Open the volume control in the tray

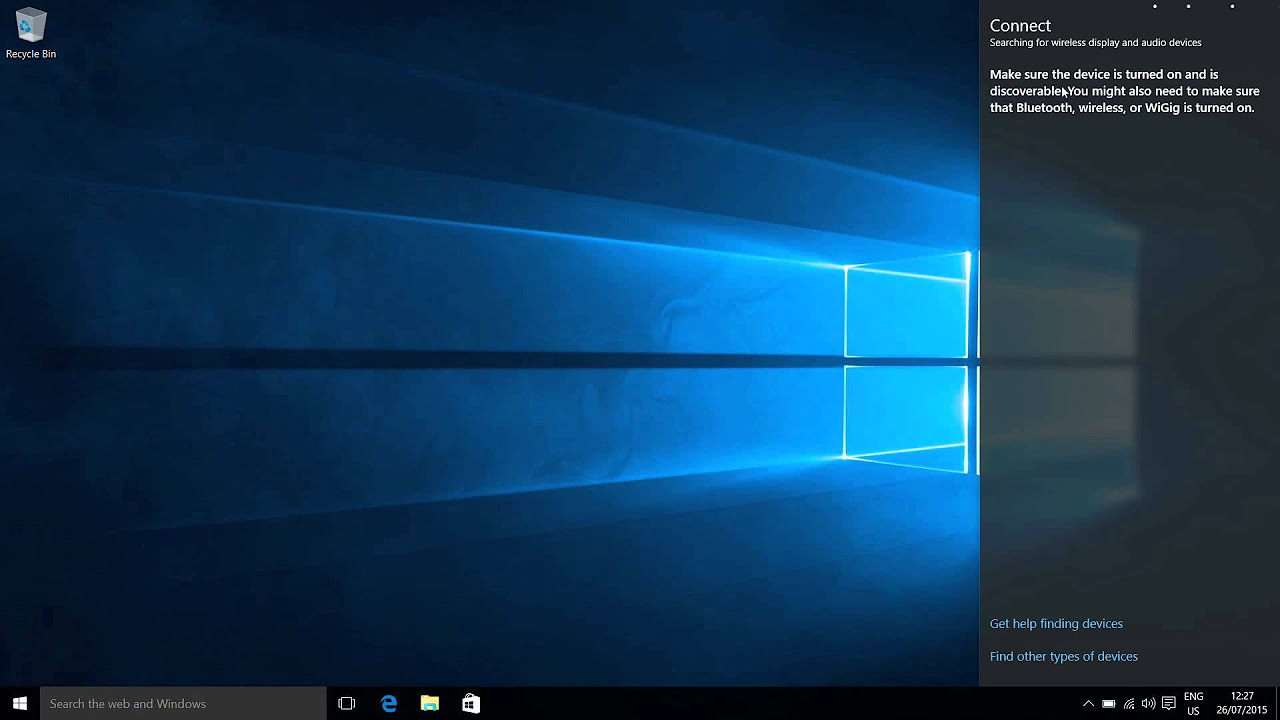click(x=1148, y=704)
